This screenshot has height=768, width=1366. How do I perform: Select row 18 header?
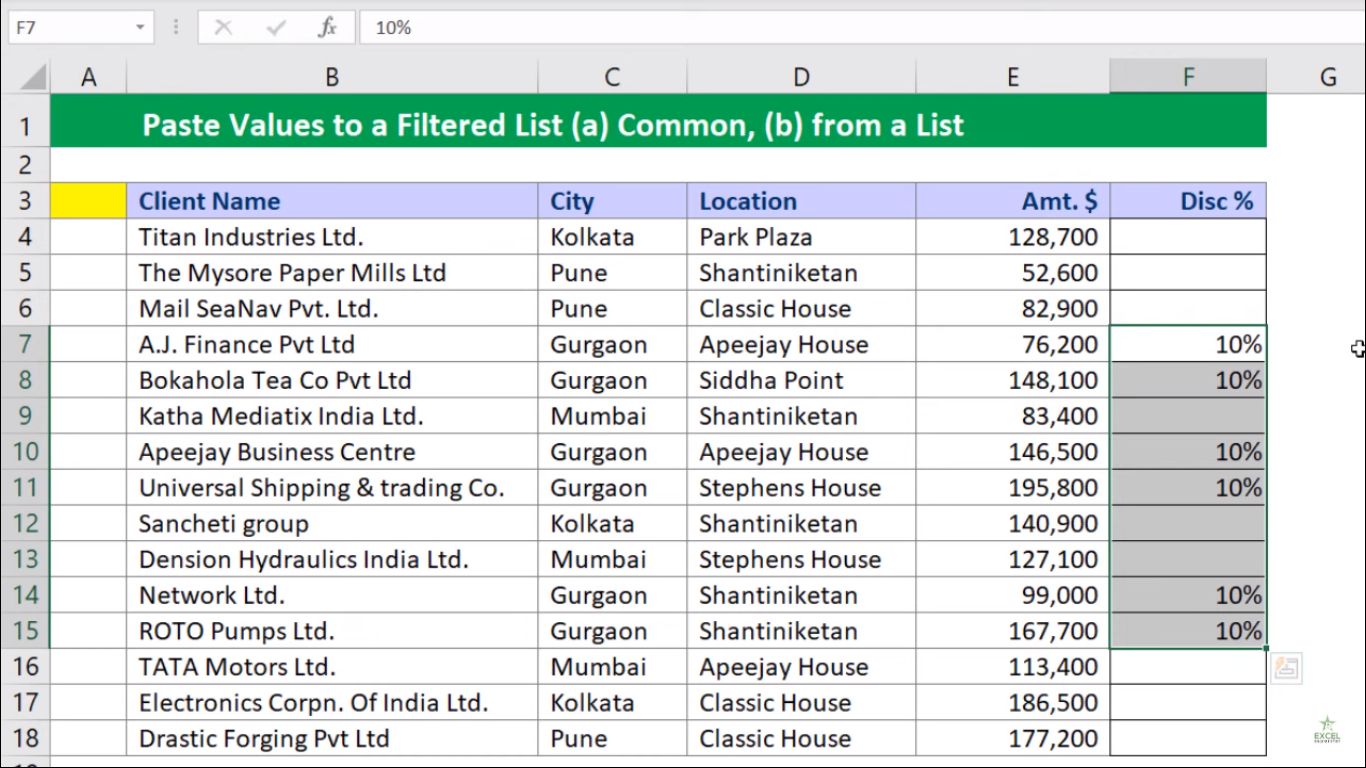click(x=25, y=739)
